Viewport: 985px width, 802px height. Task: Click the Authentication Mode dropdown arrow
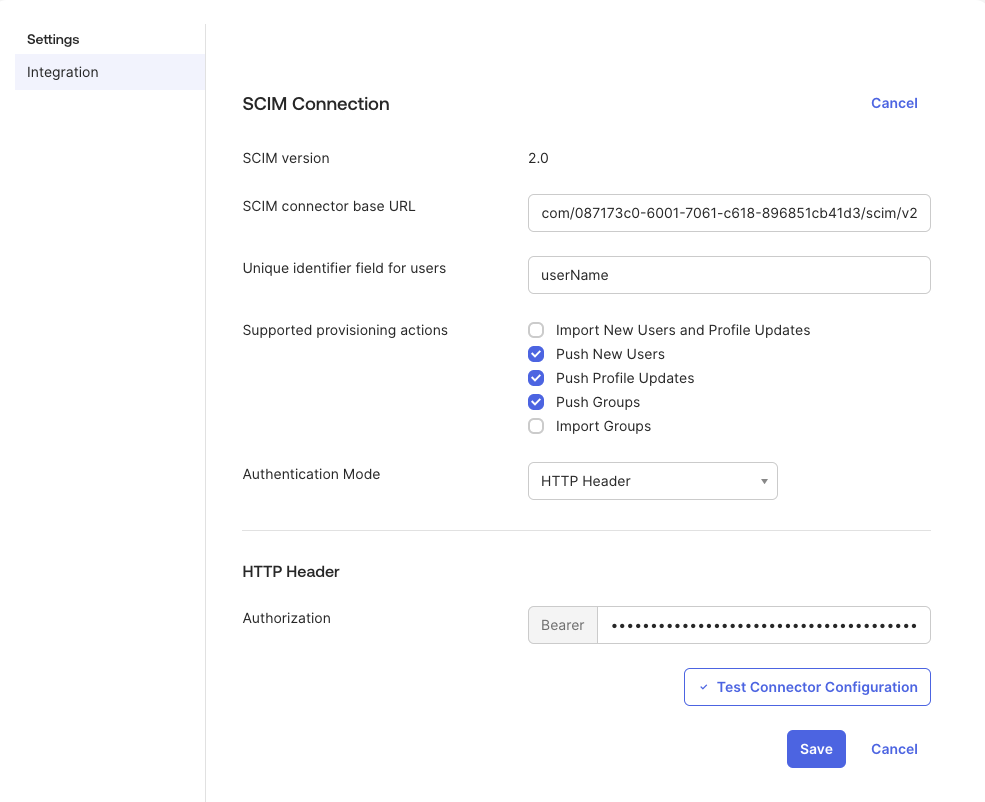point(764,481)
